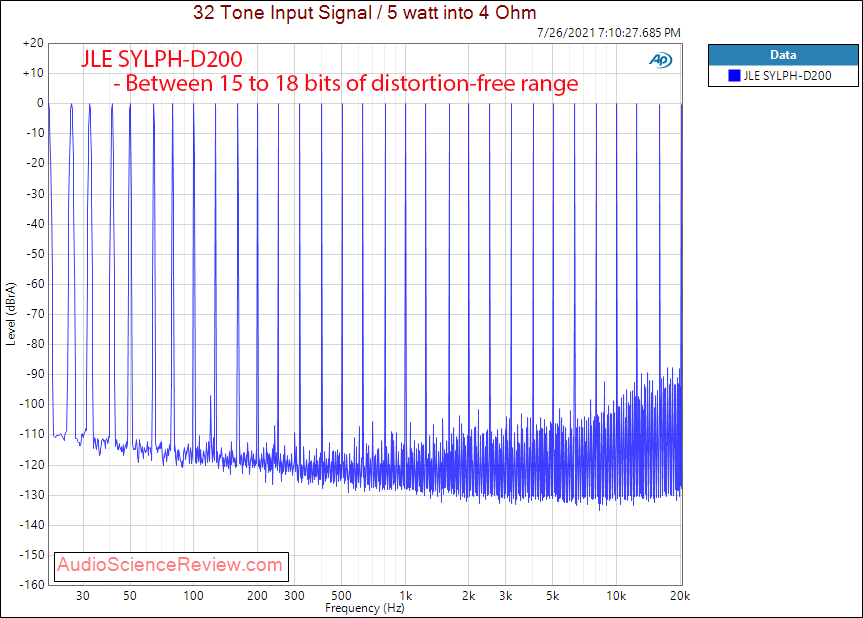Click the red JLE SYLPH-D200 annotation text
The height and width of the screenshot is (618, 863).
click(162, 59)
